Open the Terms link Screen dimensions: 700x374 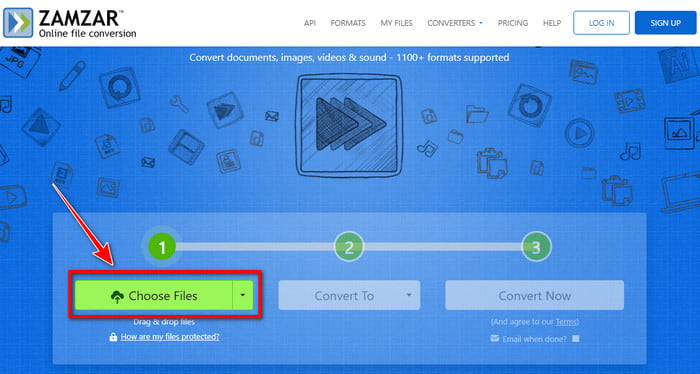[x=566, y=322]
